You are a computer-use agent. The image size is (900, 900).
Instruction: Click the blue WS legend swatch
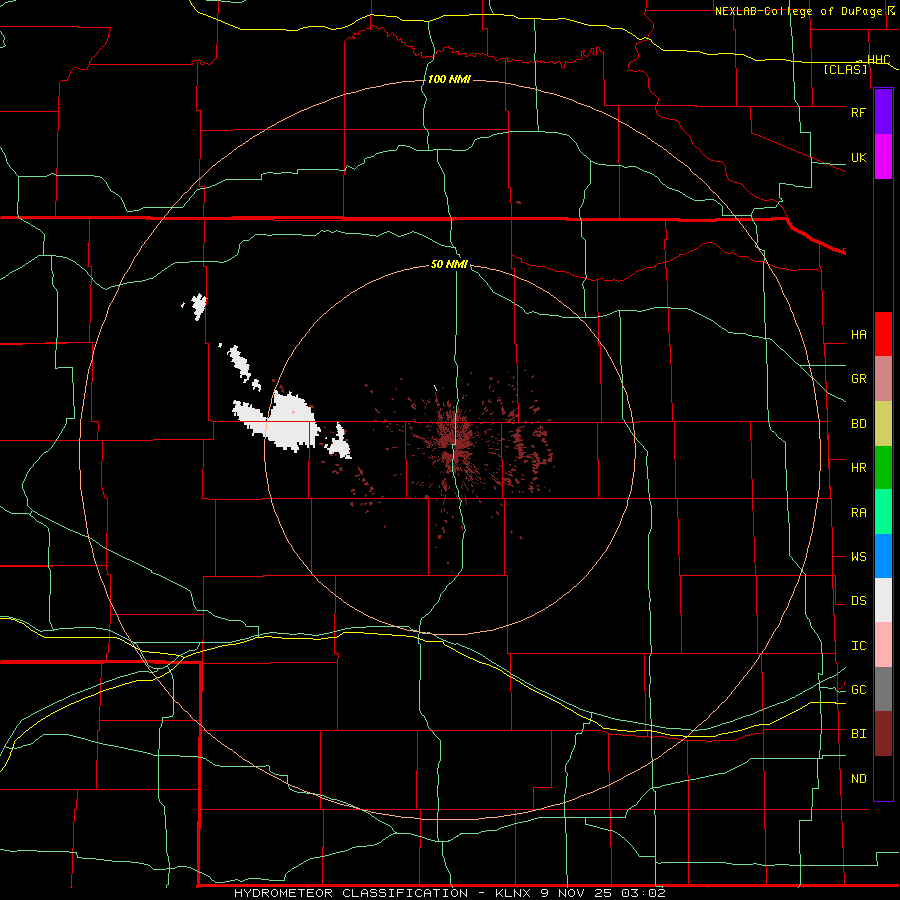point(883,556)
